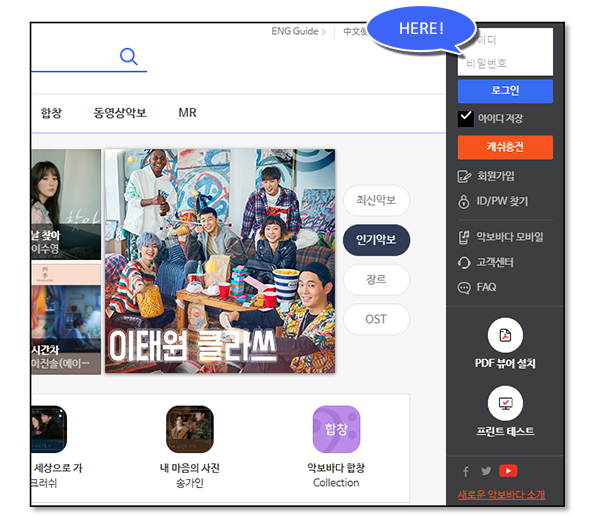Open the FAQ text link

[x=486, y=287]
